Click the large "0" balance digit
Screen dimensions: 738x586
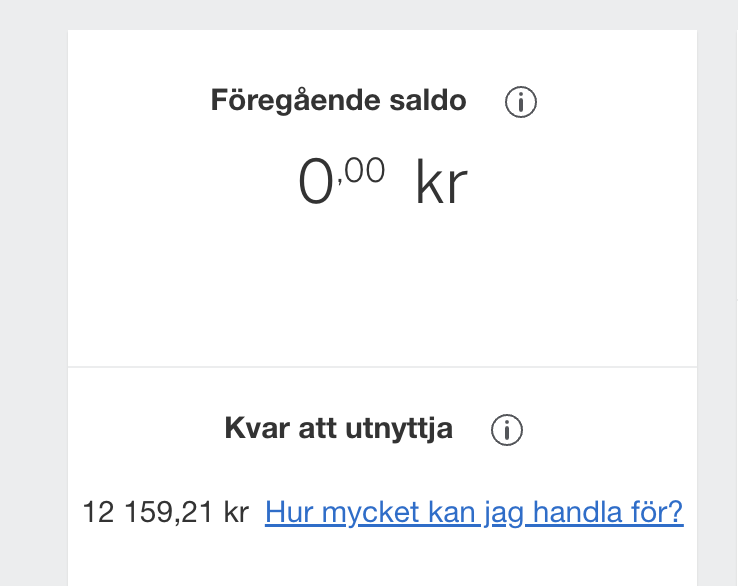315,184
